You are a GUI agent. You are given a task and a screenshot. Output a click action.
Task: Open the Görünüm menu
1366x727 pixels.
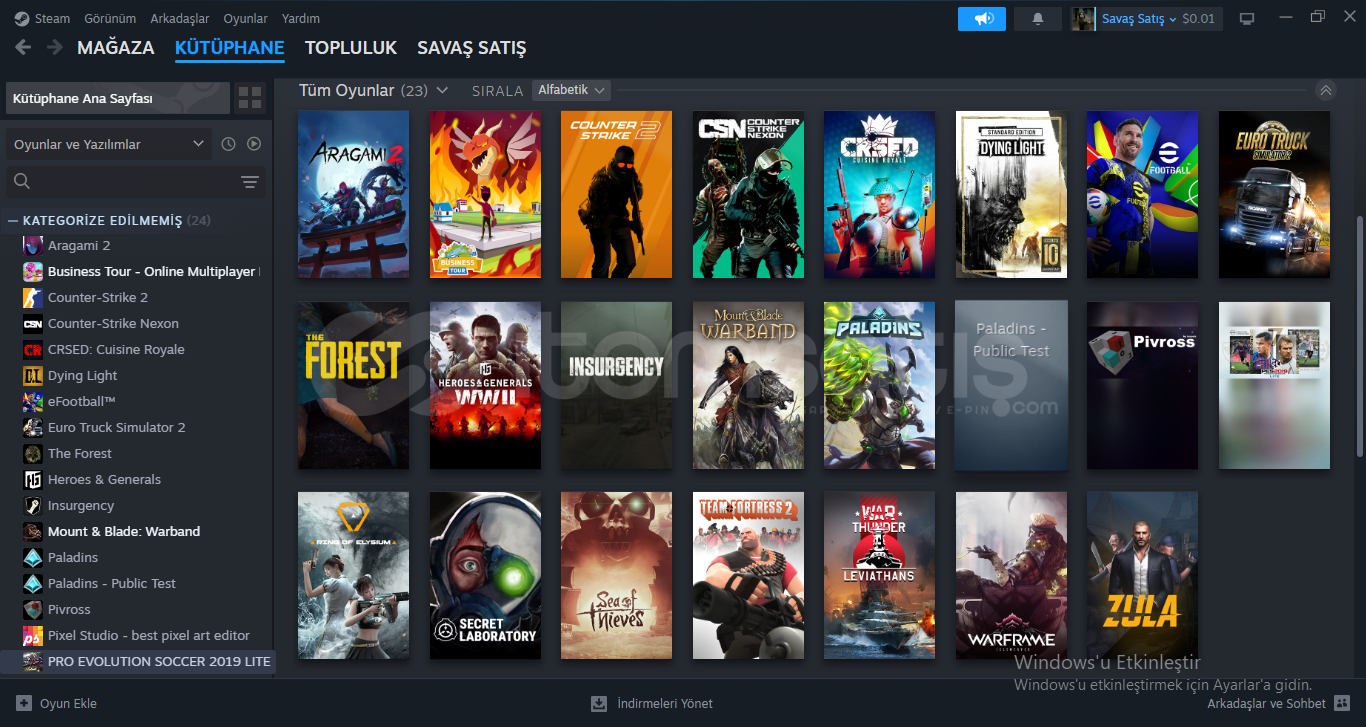(x=110, y=18)
